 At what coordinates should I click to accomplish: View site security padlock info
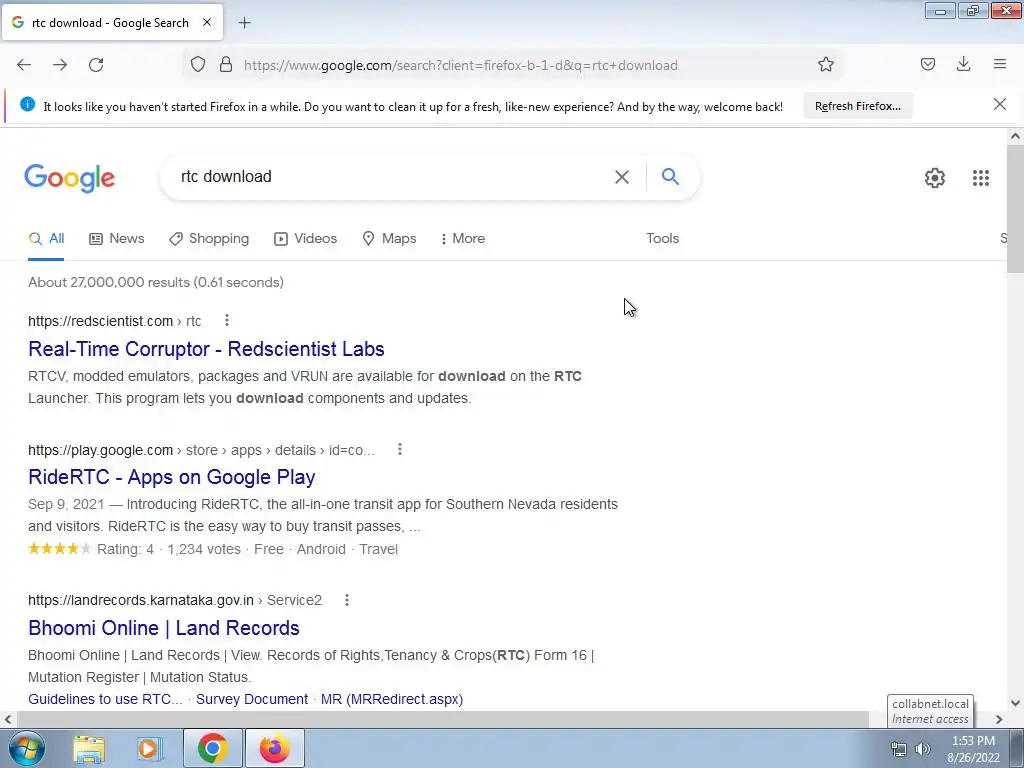point(226,65)
